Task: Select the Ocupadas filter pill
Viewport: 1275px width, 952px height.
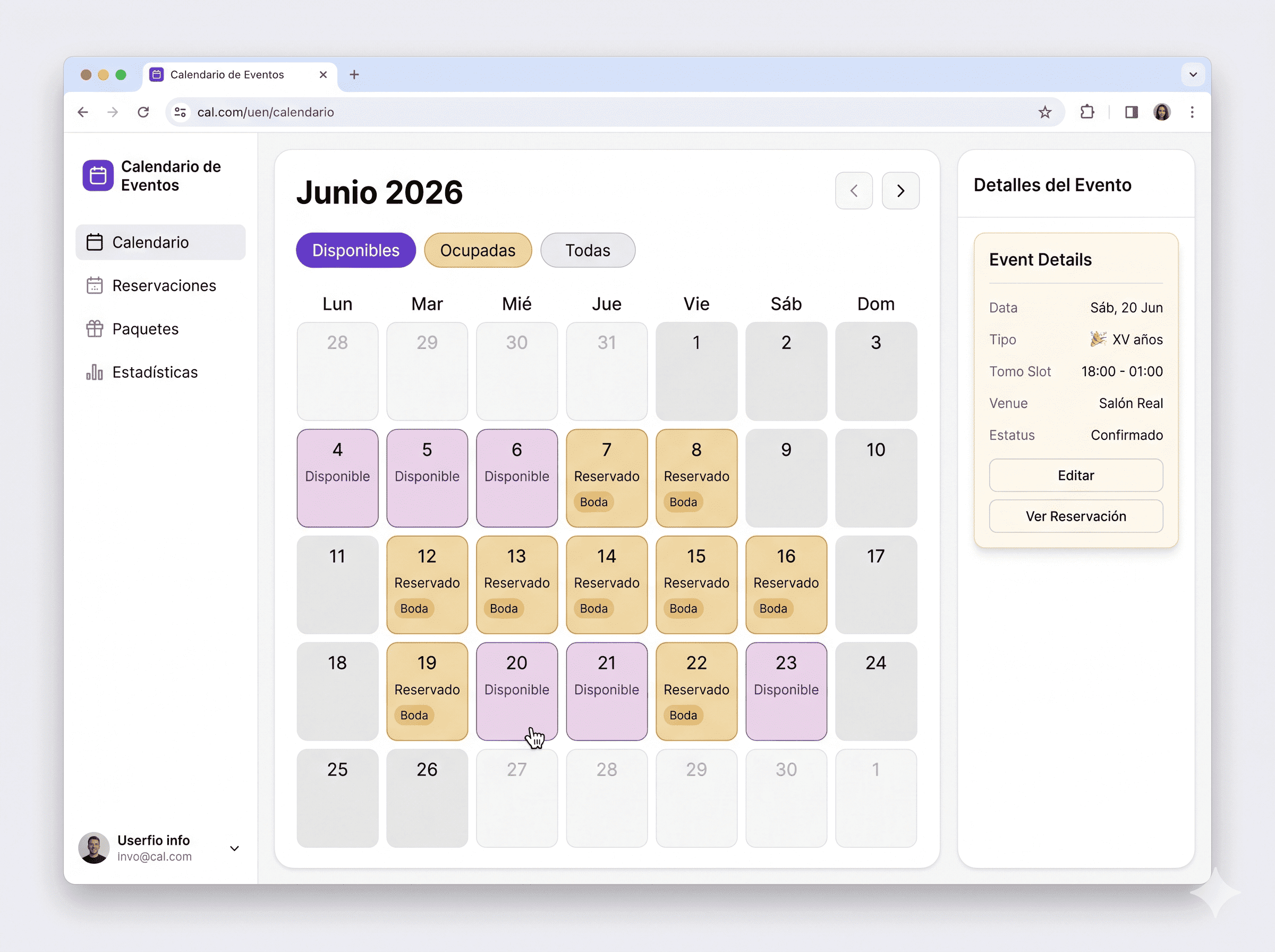Action: tap(478, 250)
